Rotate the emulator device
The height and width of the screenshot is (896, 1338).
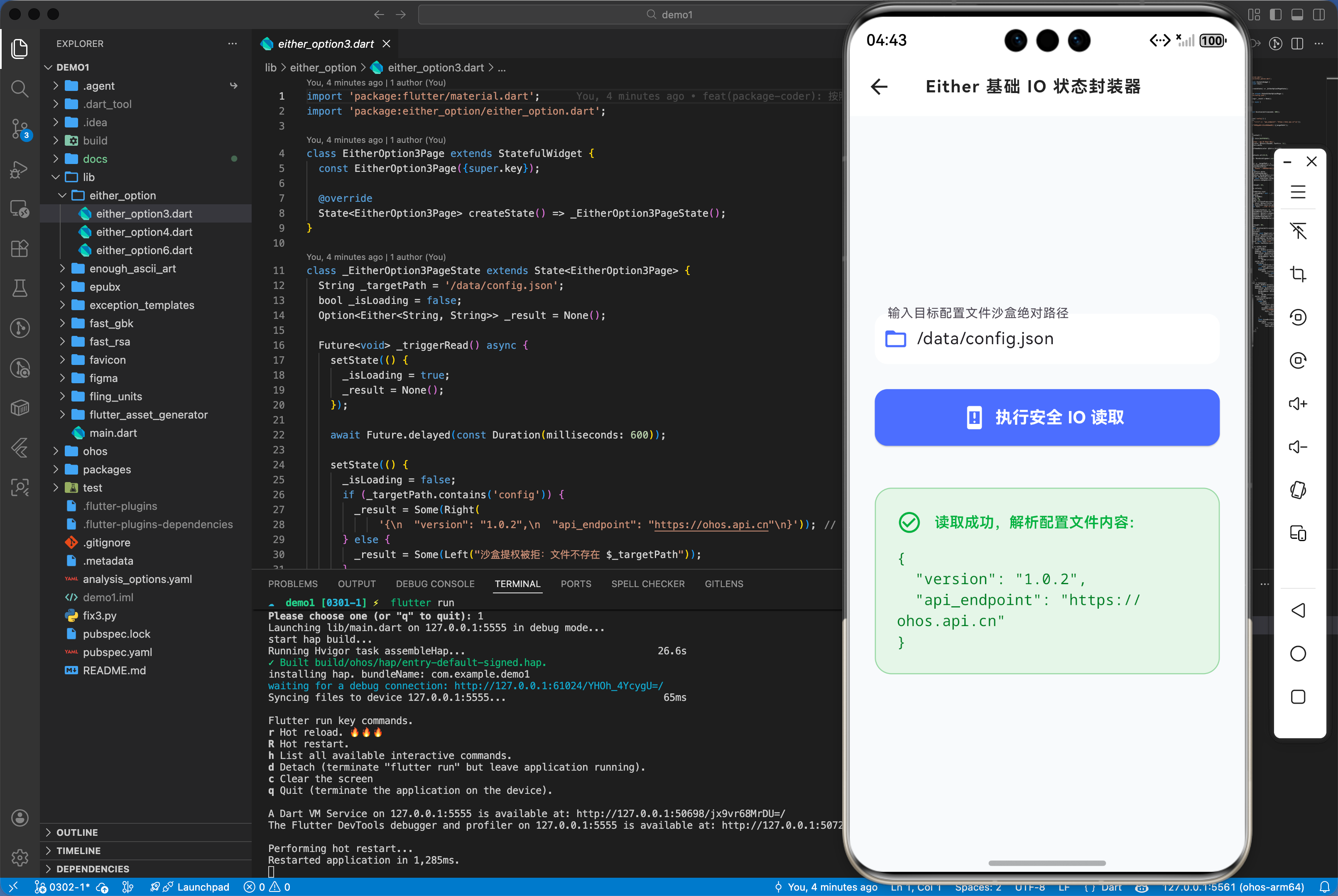pos(1299,490)
